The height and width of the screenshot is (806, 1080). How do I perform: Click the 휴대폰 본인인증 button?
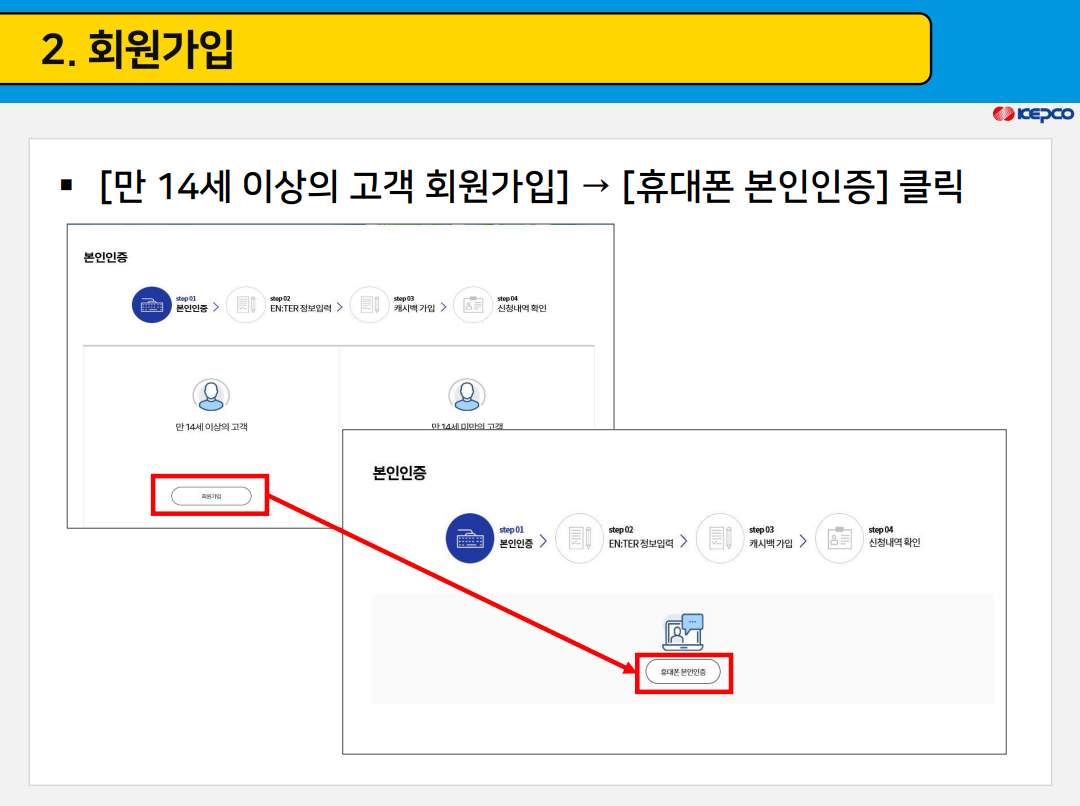(x=683, y=672)
